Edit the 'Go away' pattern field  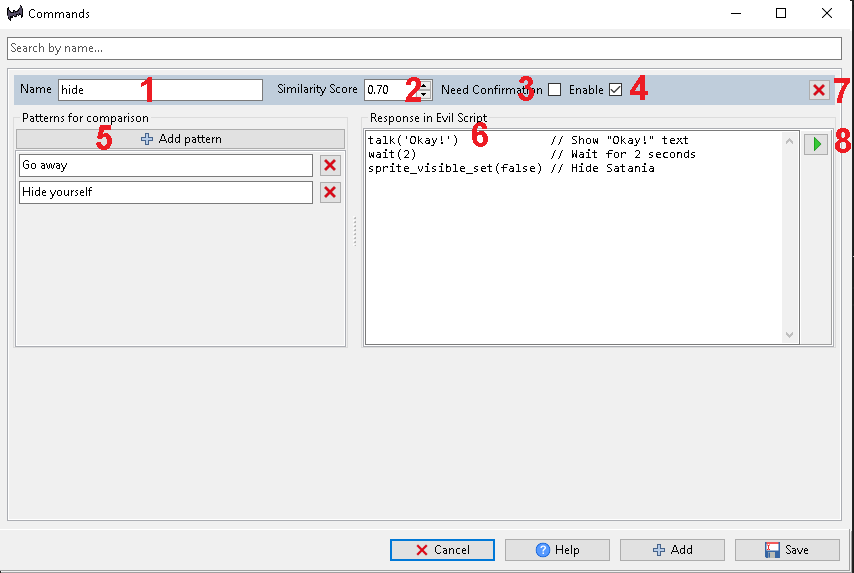[x=165, y=165]
